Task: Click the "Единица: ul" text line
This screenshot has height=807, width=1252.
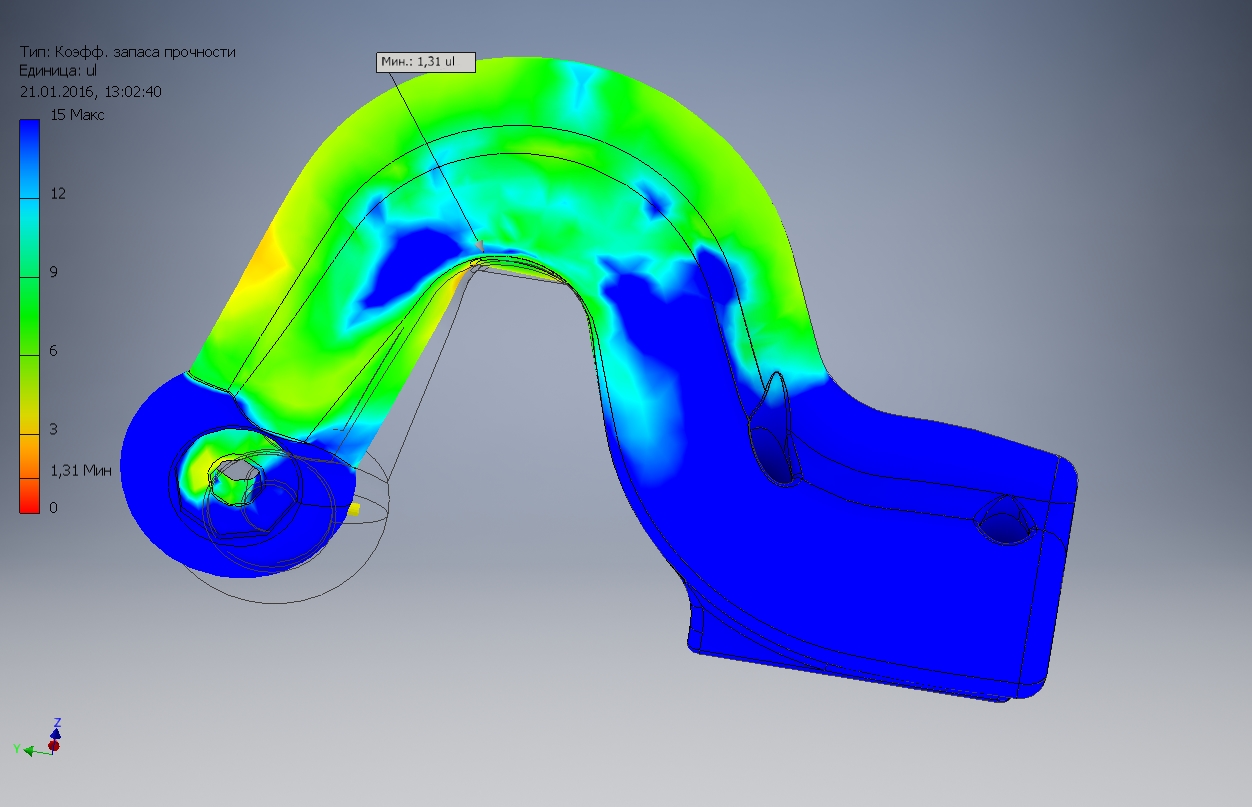Action: [x=58, y=71]
